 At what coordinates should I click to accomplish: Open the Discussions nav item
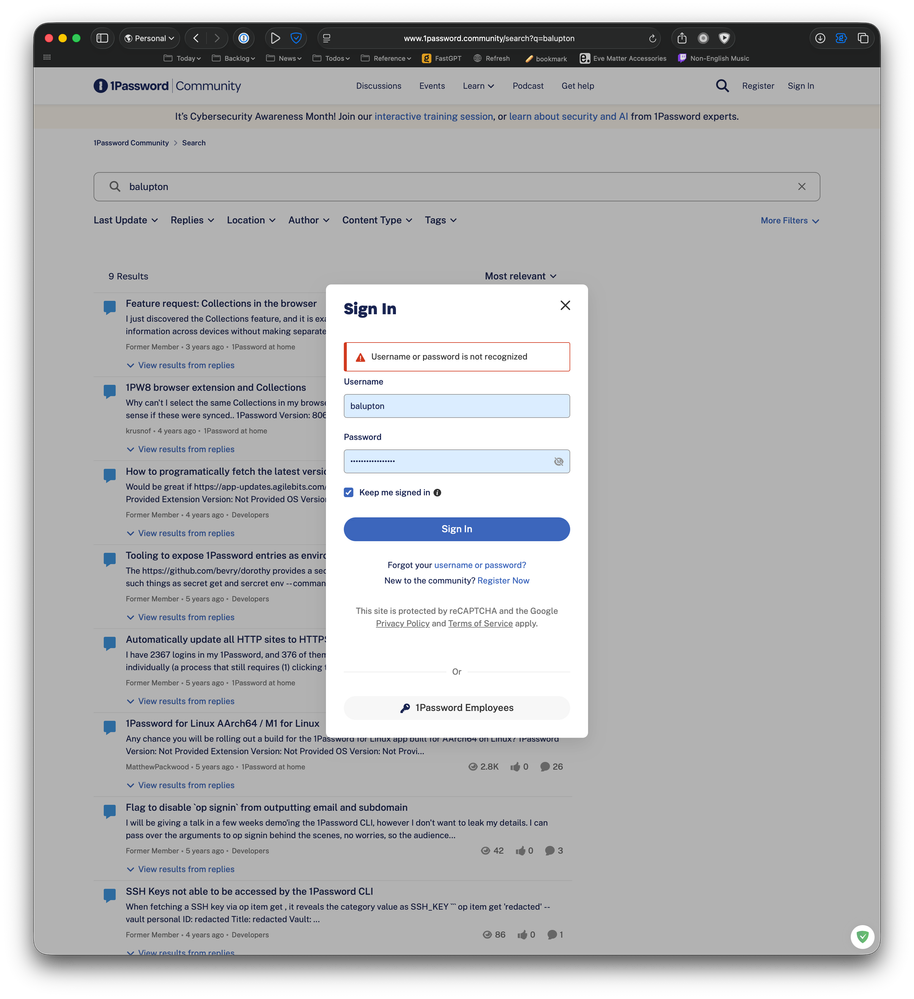(x=379, y=86)
